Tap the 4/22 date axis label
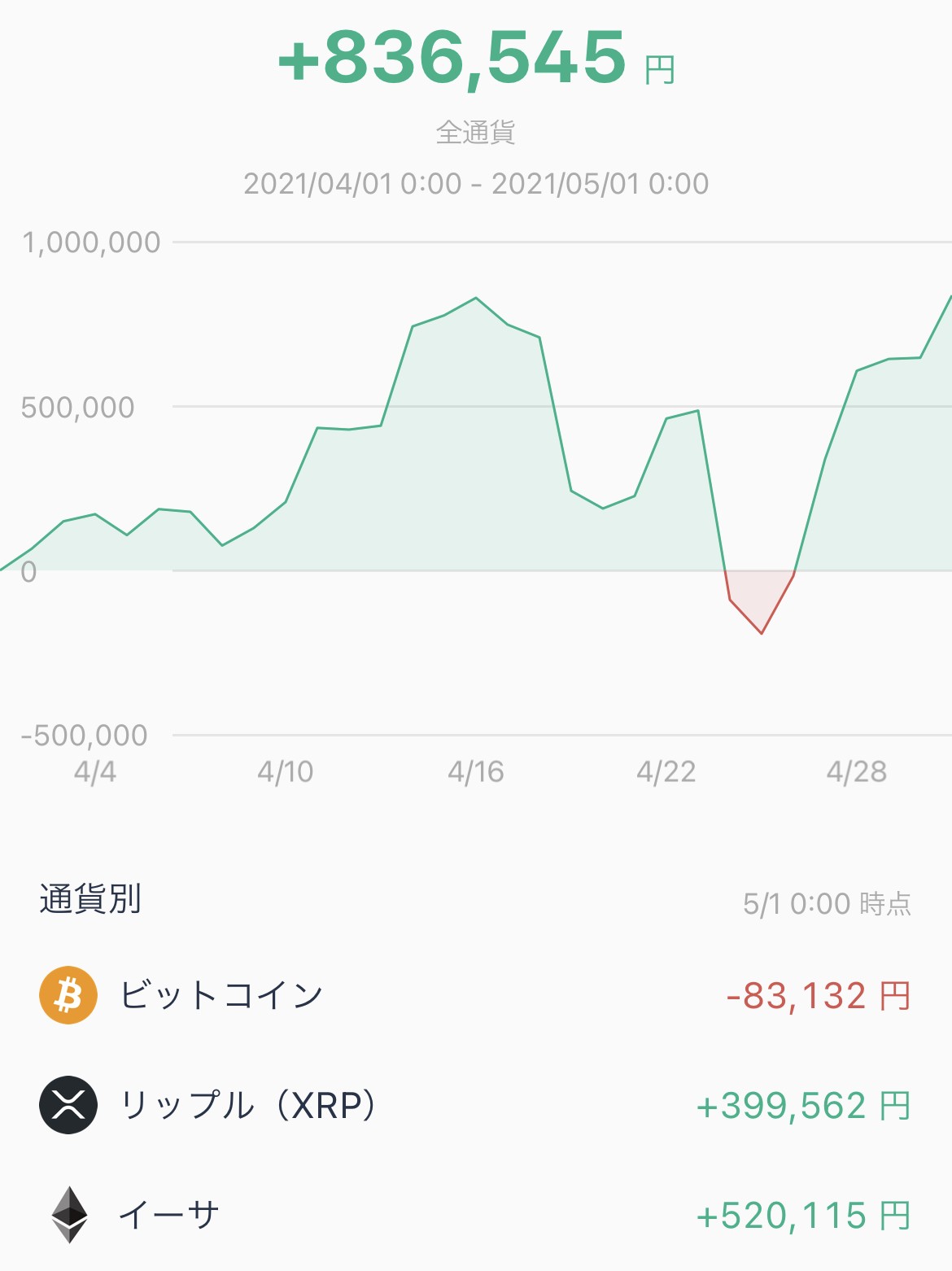 666,771
